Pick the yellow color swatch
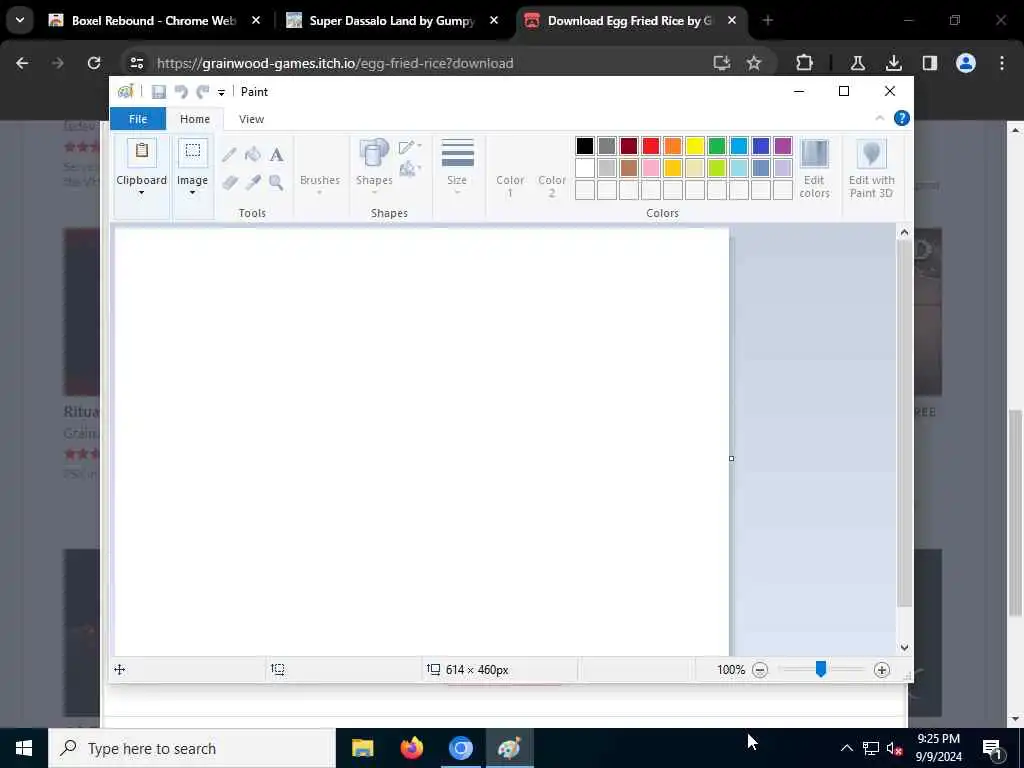The width and height of the screenshot is (1024, 768). 695,146
